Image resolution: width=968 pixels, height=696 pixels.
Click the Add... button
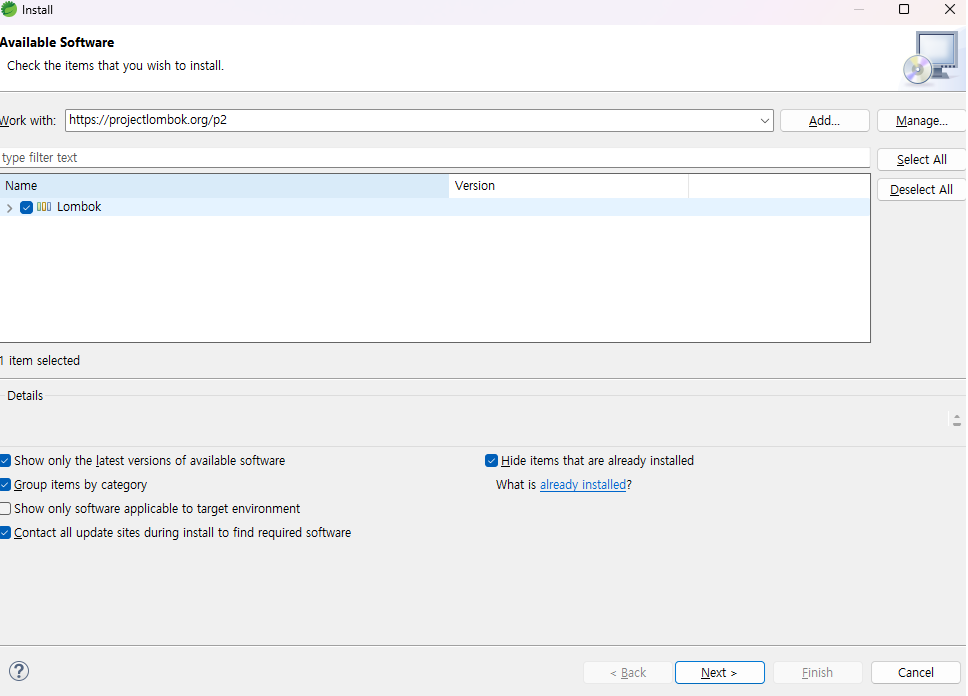(825, 120)
